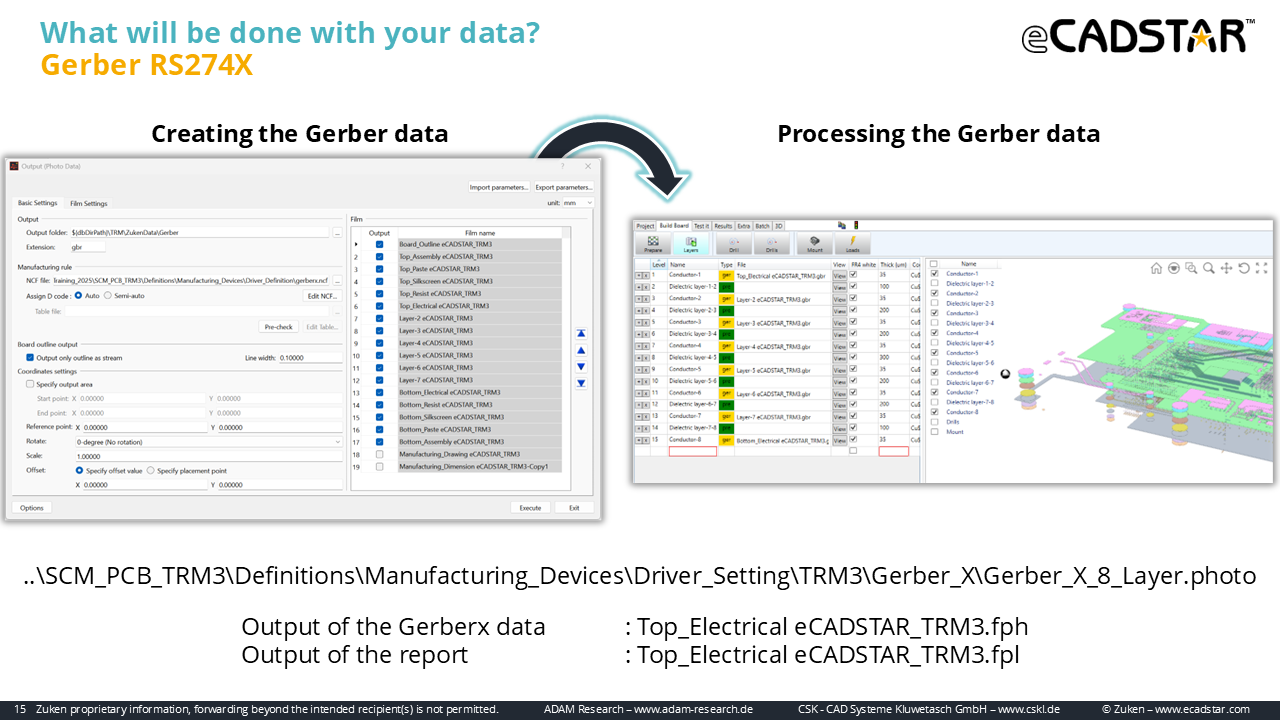This screenshot has width=1280, height=720.
Task: Open the Batch tab
Action: click(x=762, y=226)
